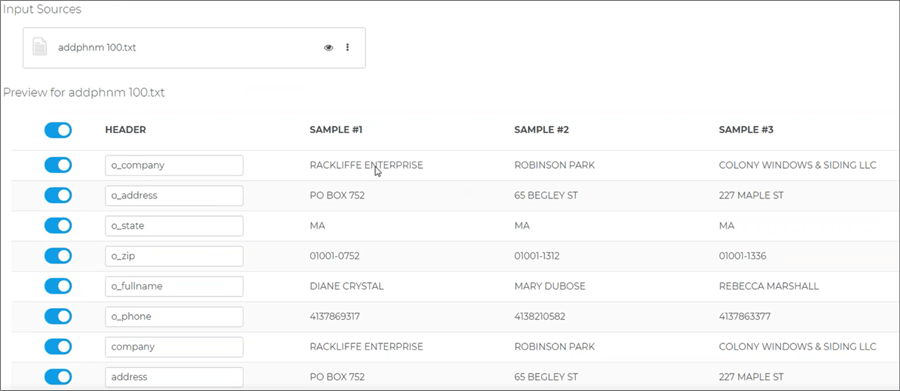
Task: Click the 01001-1336 zip value
Action: point(743,255)
